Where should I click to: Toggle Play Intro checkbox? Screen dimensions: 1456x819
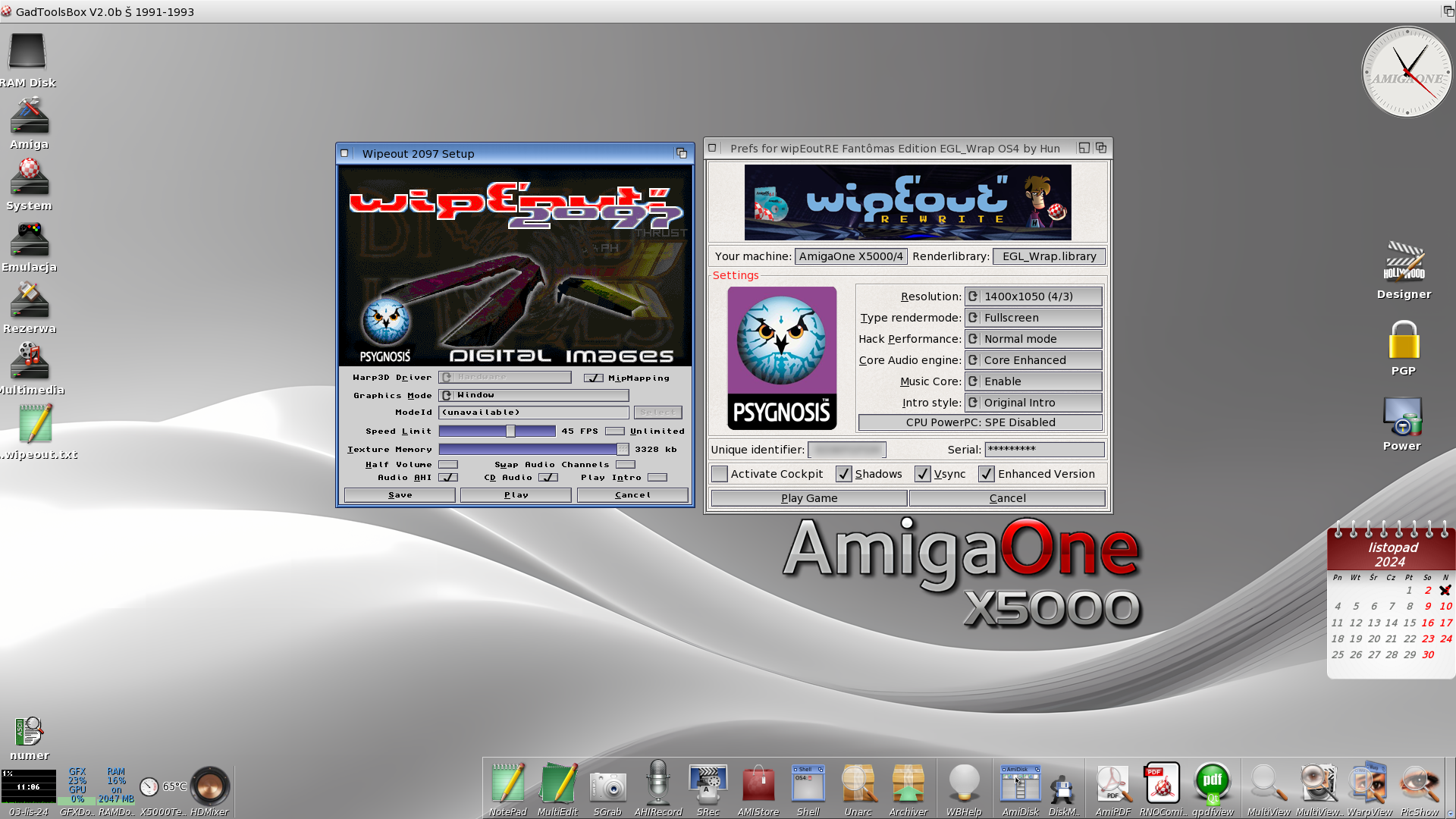(657, 478)
